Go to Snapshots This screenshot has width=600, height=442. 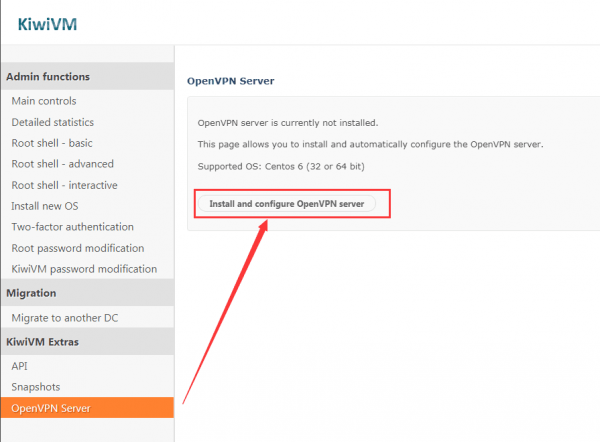pos(36,387)
